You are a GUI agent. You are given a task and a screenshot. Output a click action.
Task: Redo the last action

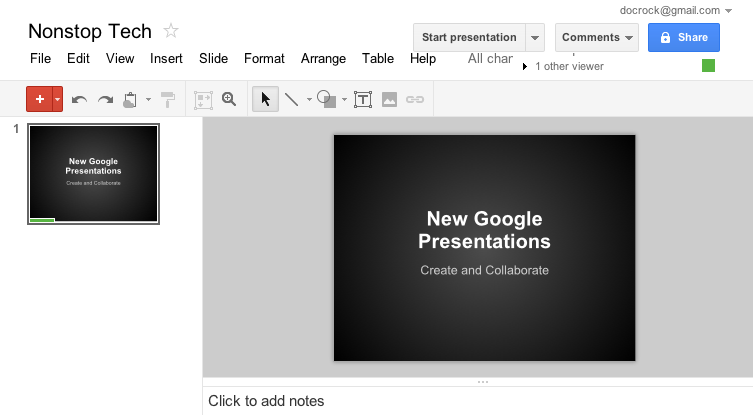coord(105,99)
